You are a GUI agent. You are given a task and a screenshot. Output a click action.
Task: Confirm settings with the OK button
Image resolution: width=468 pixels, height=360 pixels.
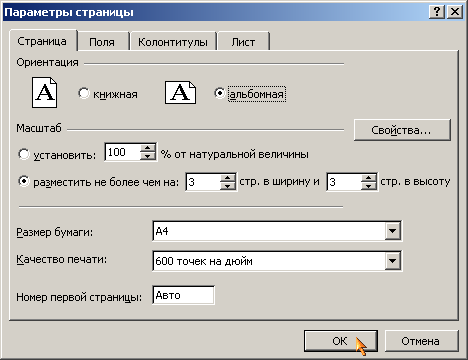pyautogui.click(x=340, y=341)
